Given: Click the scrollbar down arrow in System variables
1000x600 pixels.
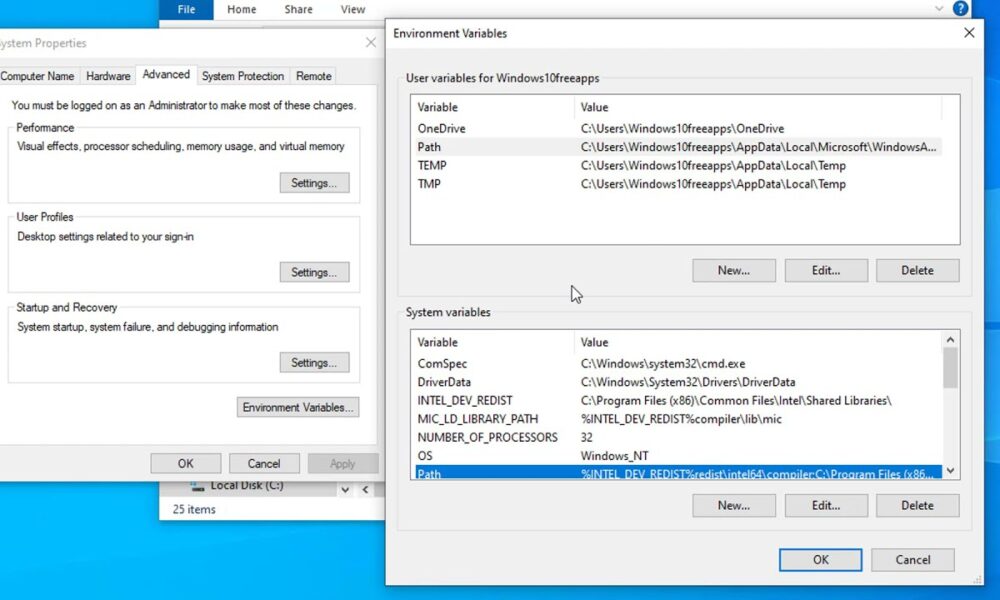Looking at the screenshot, I should pos(951,470).
